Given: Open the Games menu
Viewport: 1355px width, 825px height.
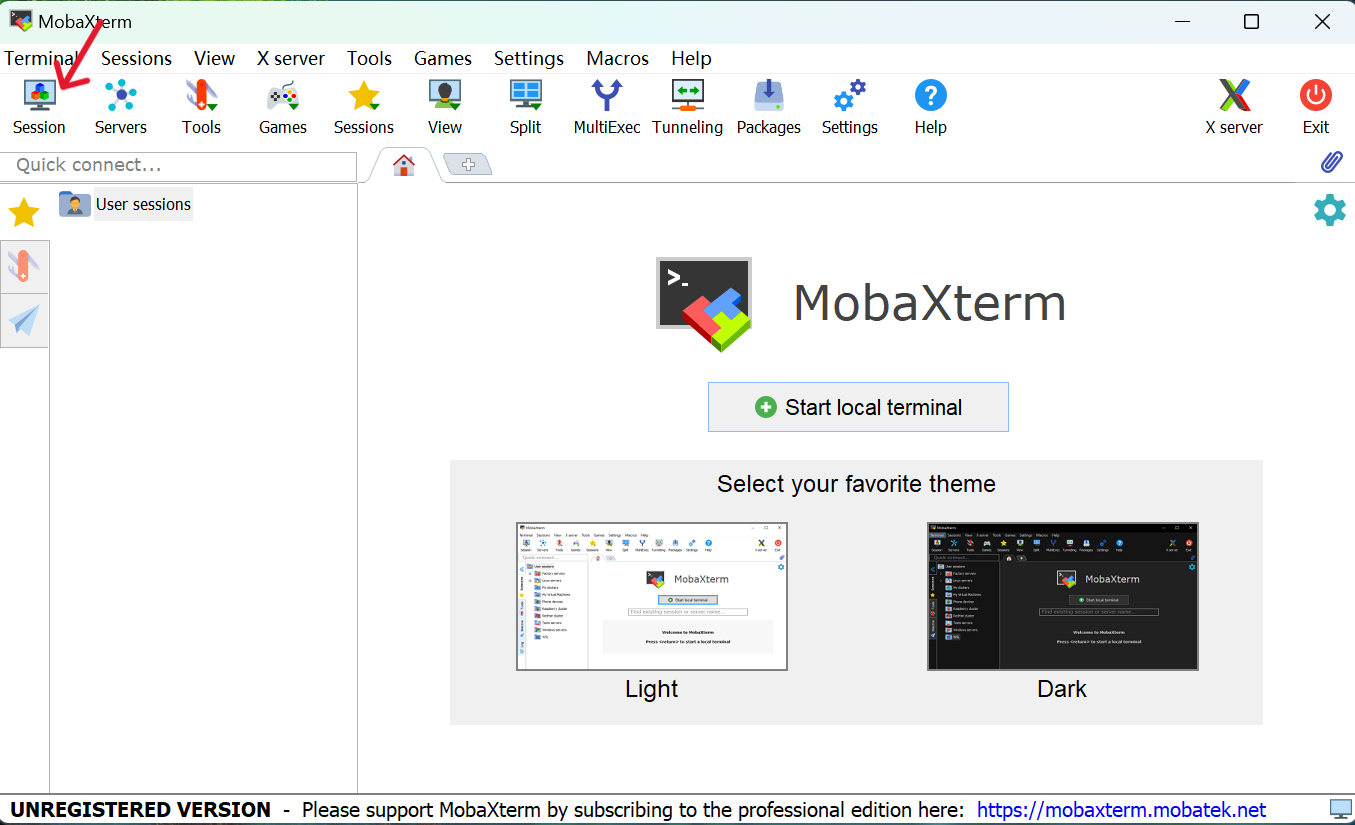Looking at the screenshot, I should [443, 58].
